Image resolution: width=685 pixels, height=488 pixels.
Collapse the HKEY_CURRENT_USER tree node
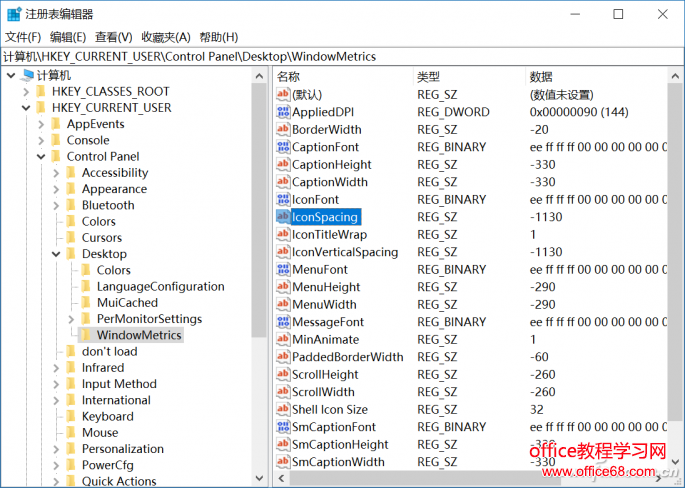25,108
